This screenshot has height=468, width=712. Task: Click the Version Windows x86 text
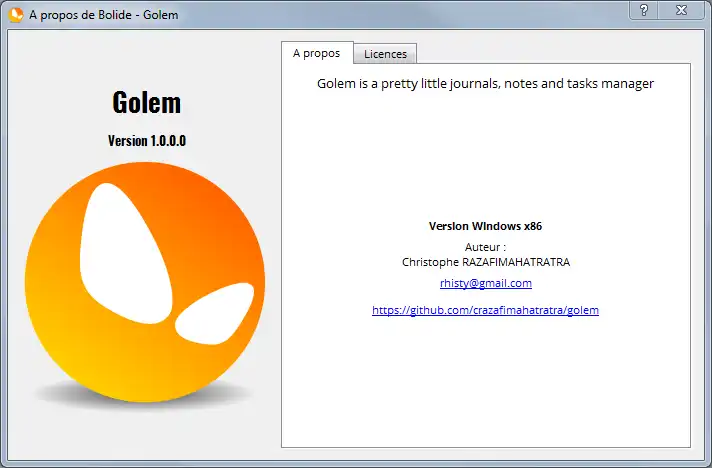click(x=485, y=226)
